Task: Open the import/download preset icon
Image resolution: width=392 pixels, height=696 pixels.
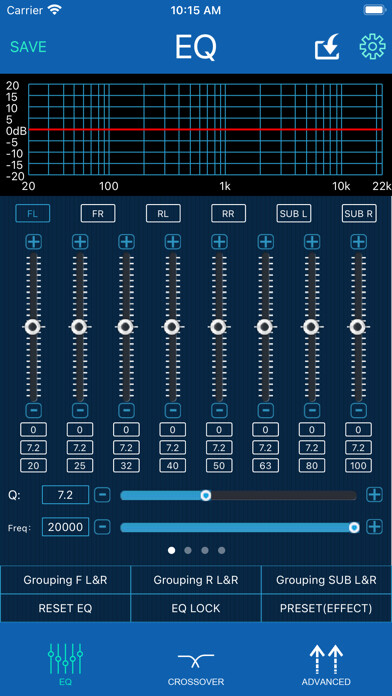Action: 327,46
